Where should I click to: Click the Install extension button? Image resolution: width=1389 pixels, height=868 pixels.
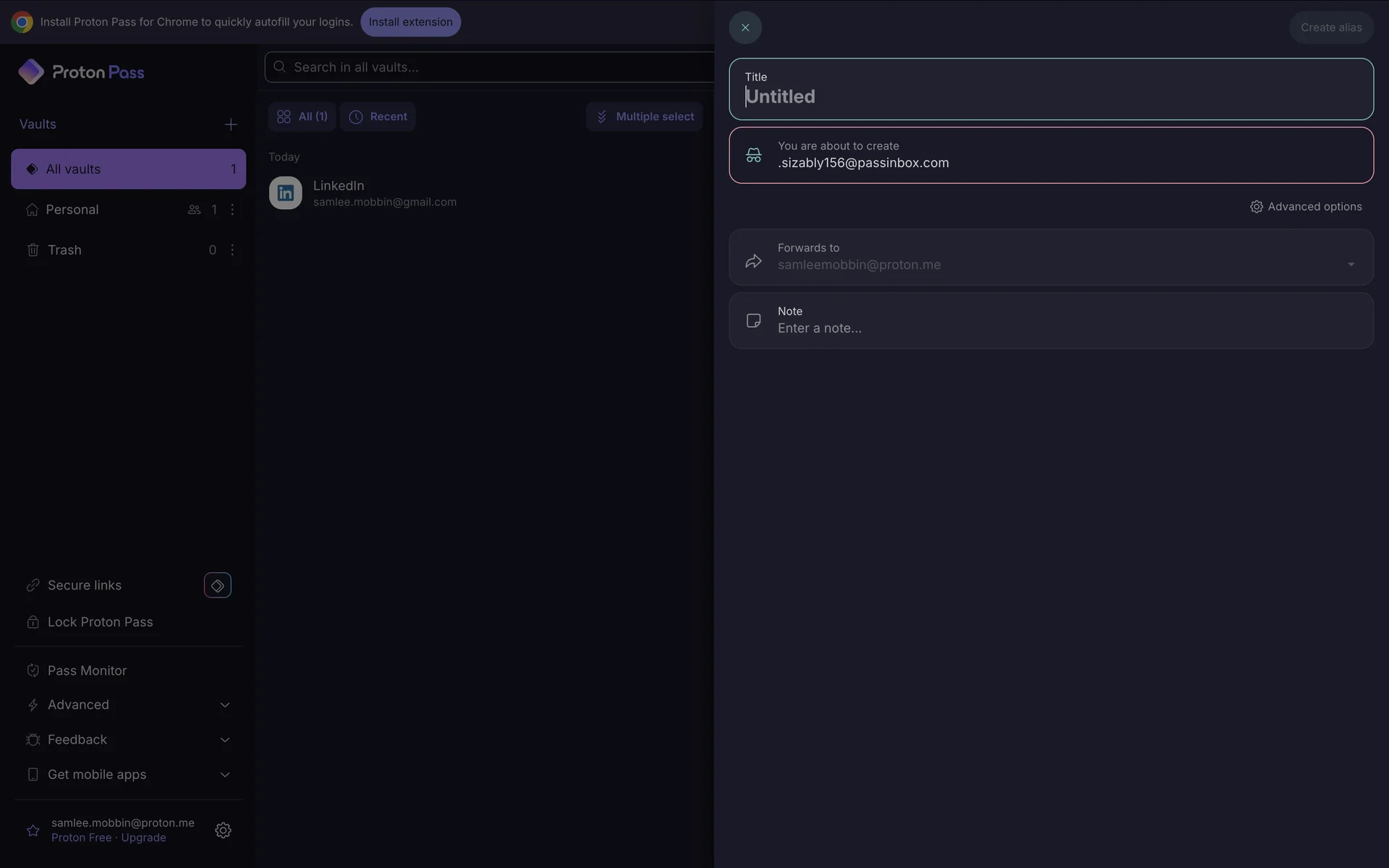[x=410, y=22]
